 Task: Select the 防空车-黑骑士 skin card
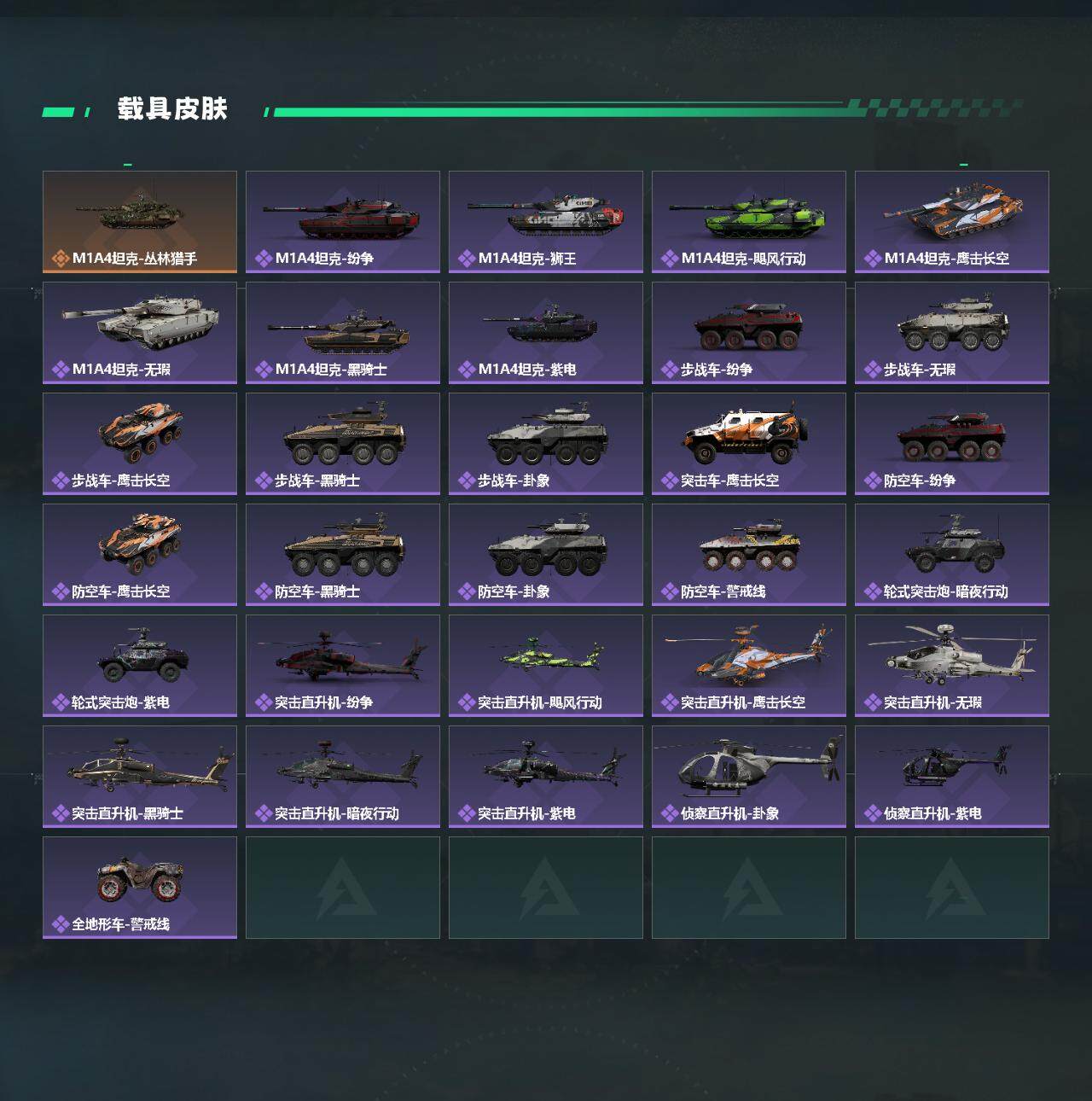(343, 555)
